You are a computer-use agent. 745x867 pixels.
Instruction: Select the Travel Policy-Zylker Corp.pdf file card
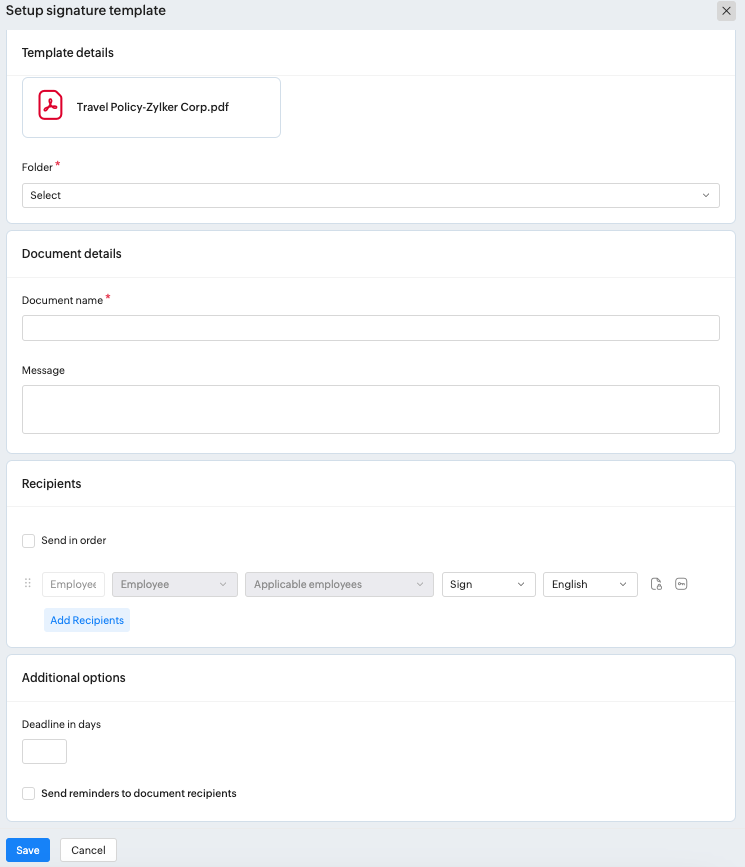click(151, 107)
